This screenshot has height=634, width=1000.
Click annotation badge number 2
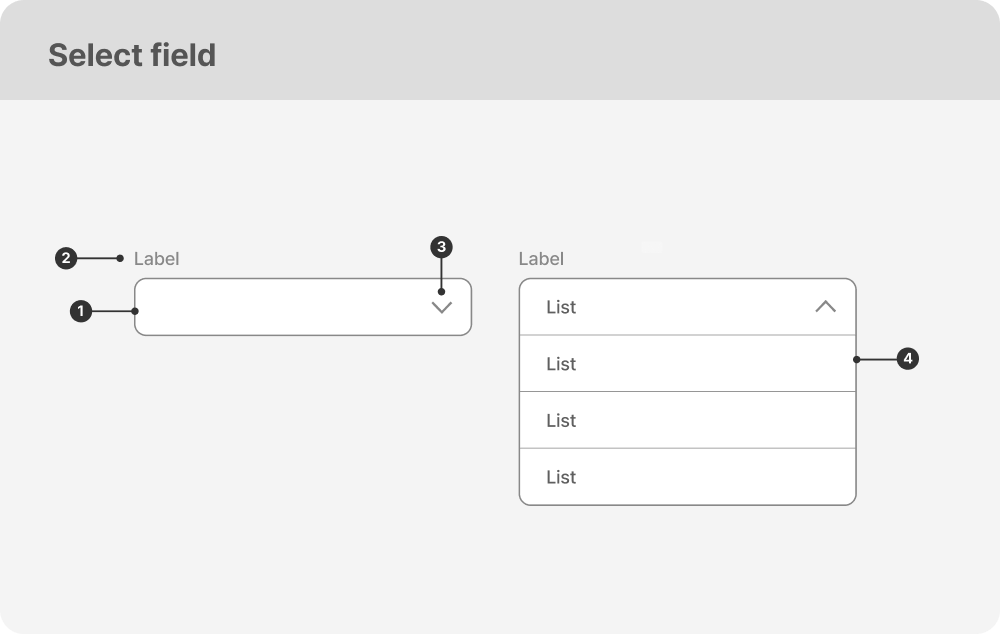click(65, 259)
